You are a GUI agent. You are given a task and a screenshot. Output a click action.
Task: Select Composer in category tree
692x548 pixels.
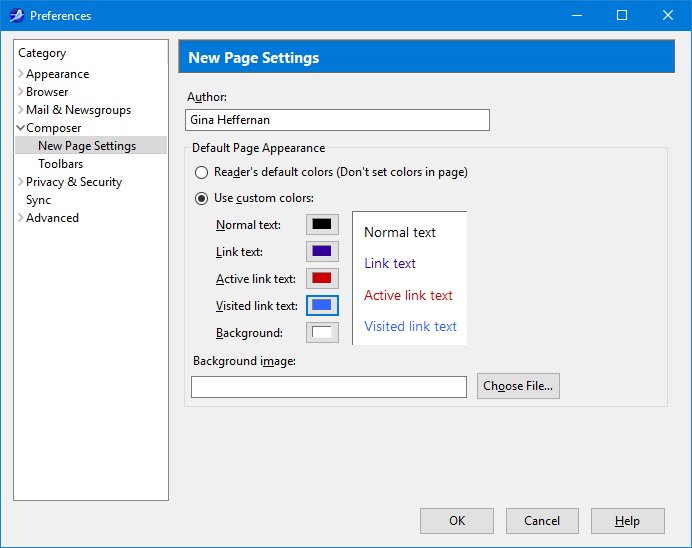tap(53, 128)
